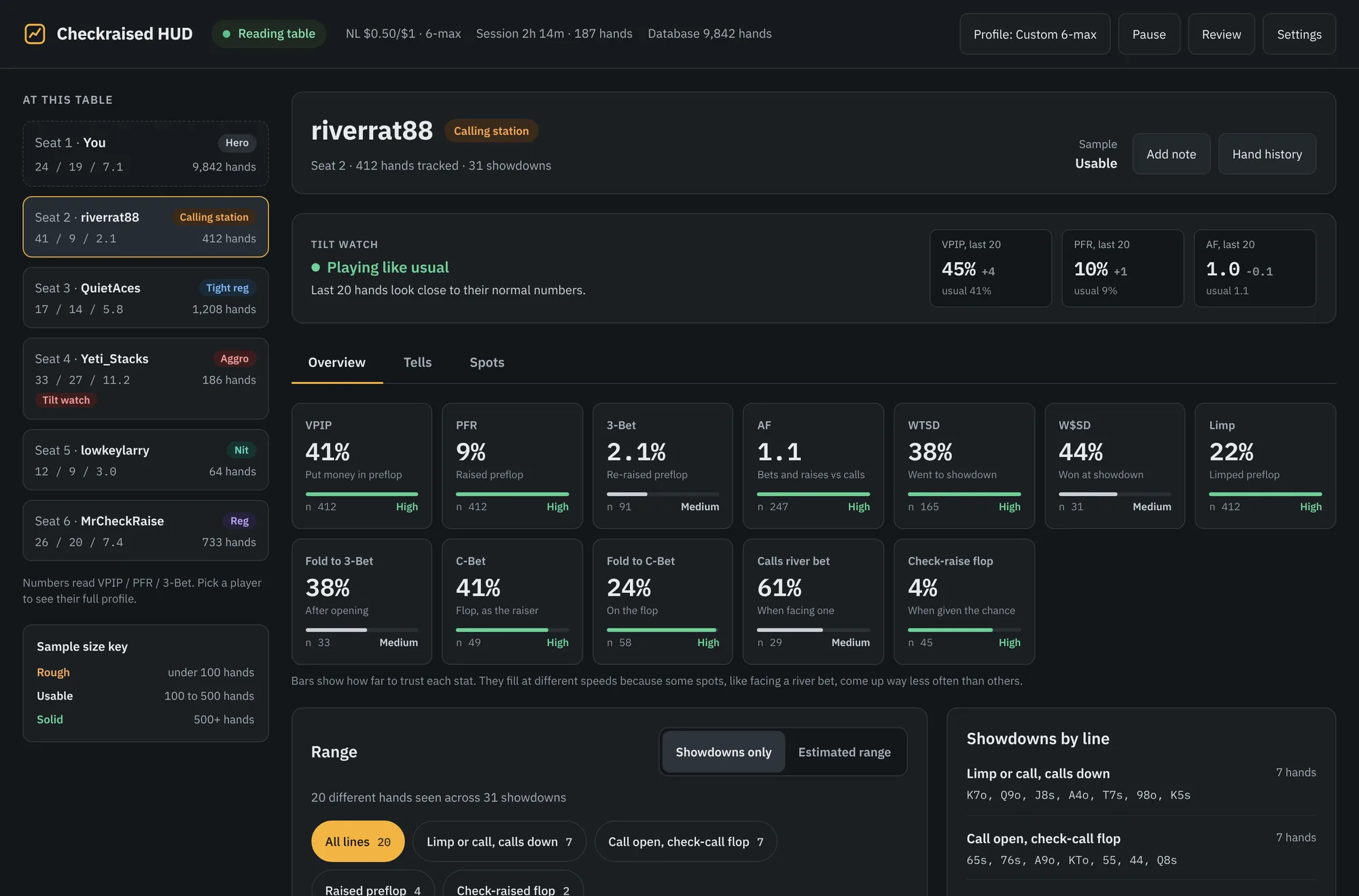Click the AF, last 20 tilt box

1255,268
